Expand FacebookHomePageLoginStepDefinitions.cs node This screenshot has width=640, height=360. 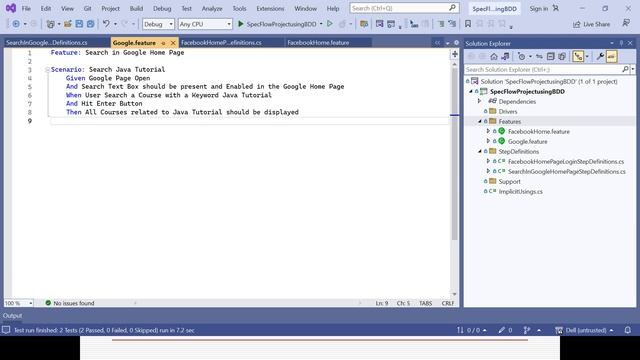click(488, 161)
